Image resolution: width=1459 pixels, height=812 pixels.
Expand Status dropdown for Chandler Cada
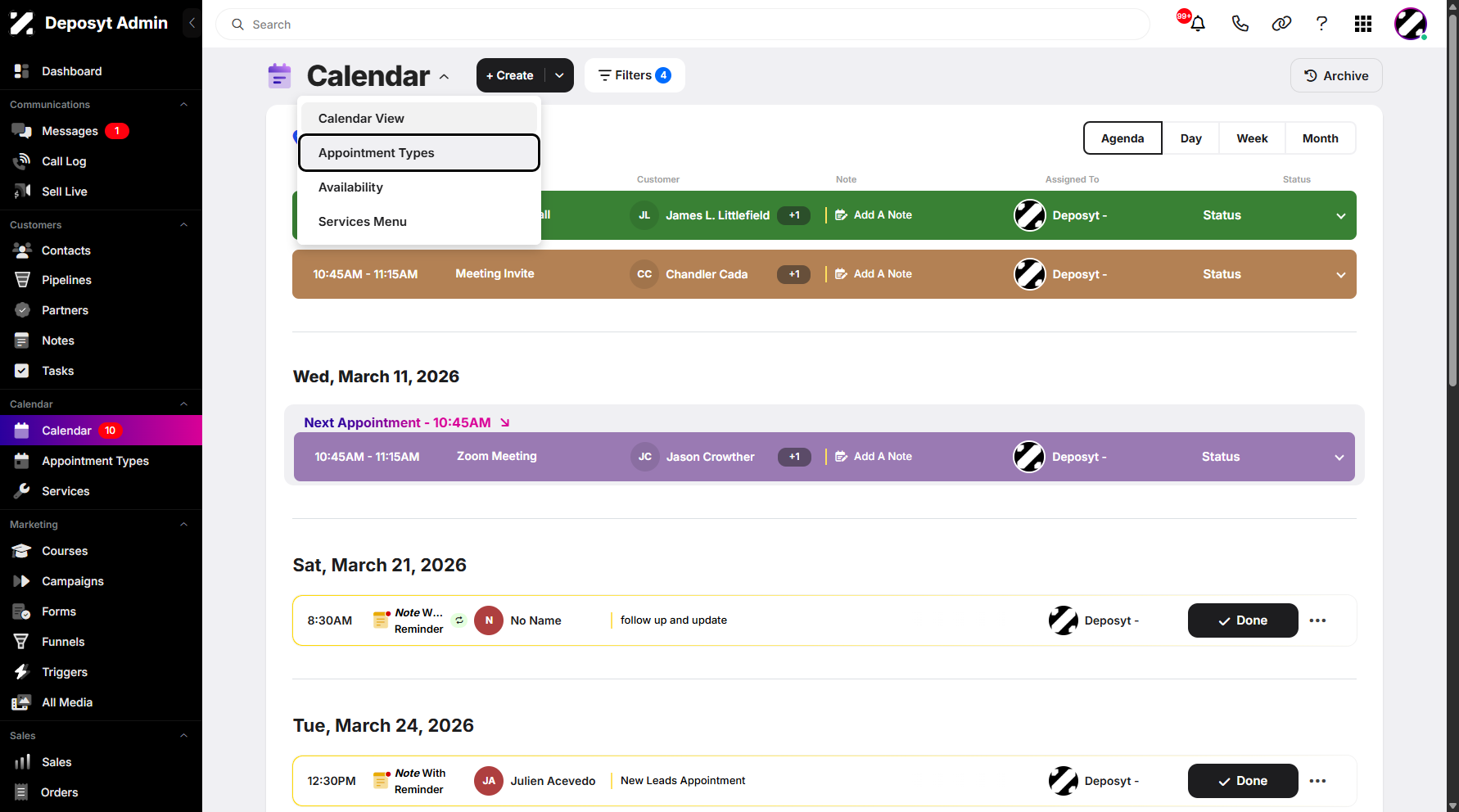pos(1341,275)
